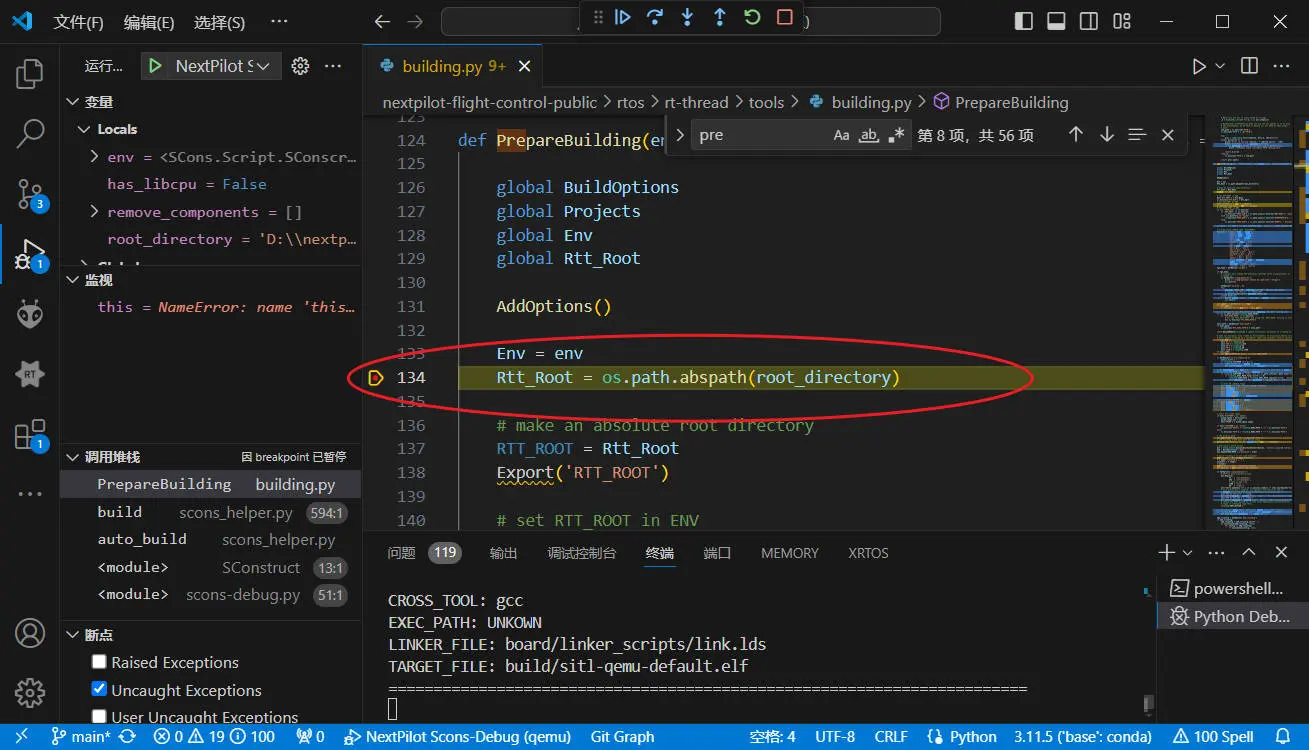The height and width of the screenshot is (750, 1309).
Task: Show additional views ellipsis in activity bar
Action: pos(30,494)
